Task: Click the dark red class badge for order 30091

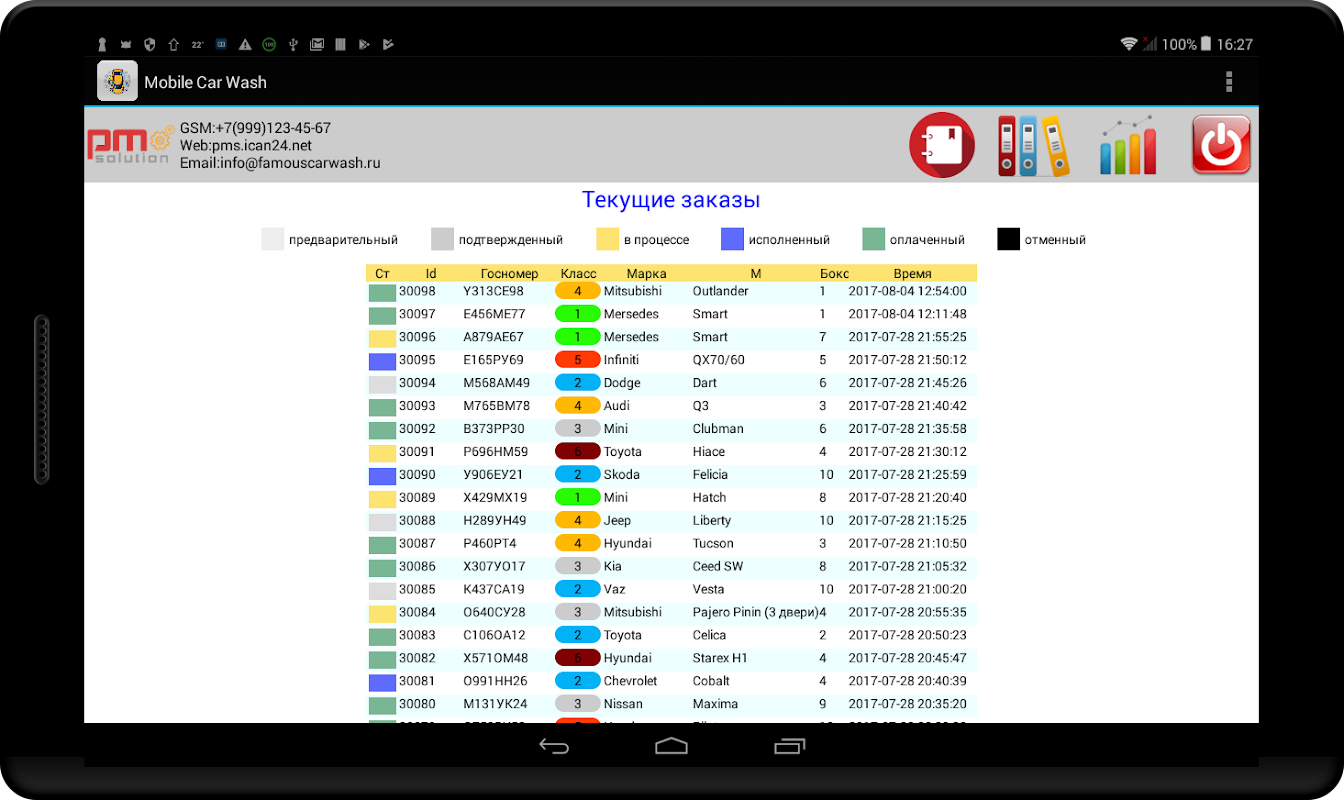Action: pos(578,452)
